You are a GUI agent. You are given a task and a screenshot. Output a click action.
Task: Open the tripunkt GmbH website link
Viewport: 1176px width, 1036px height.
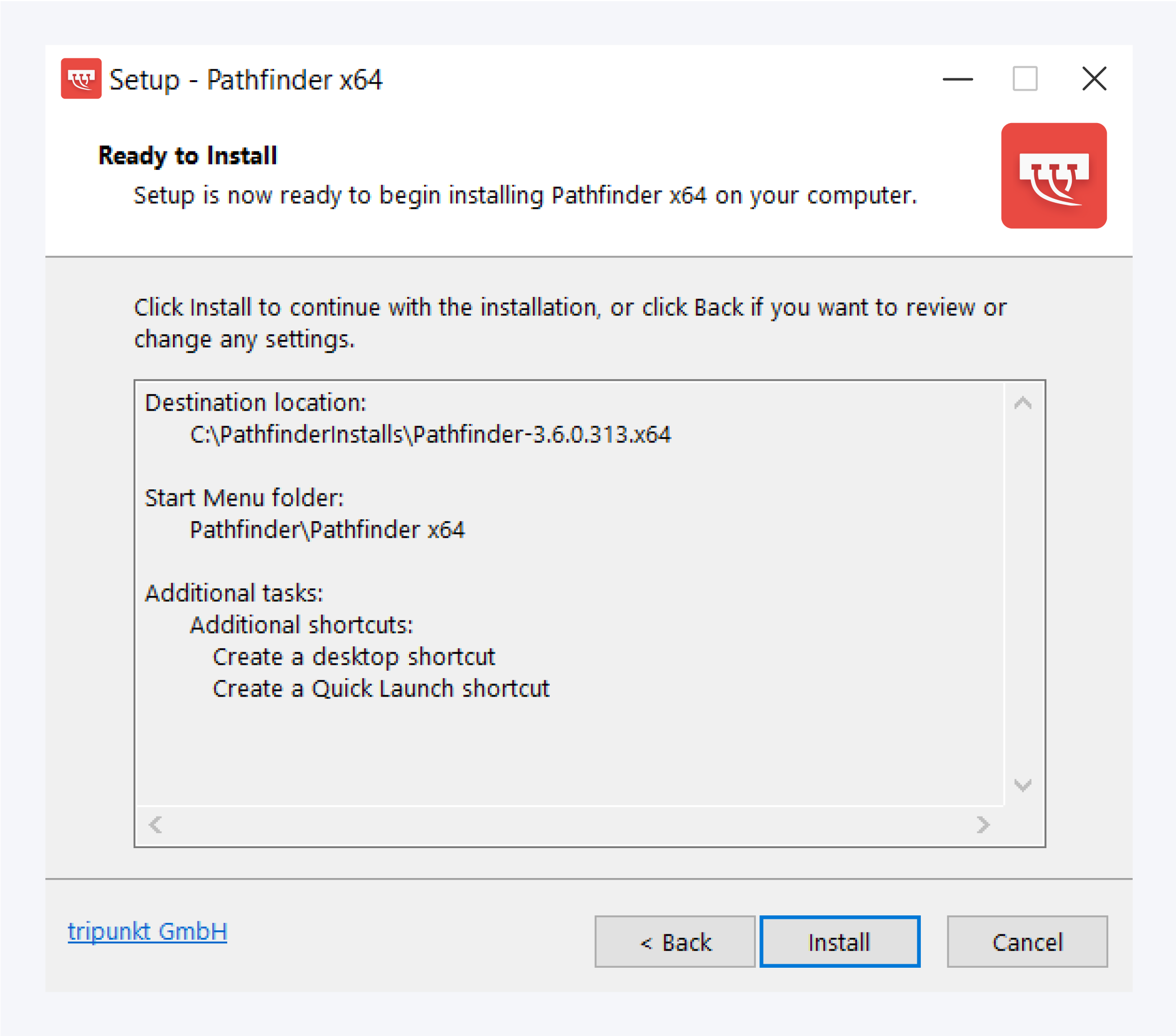[x=148, y=932]
